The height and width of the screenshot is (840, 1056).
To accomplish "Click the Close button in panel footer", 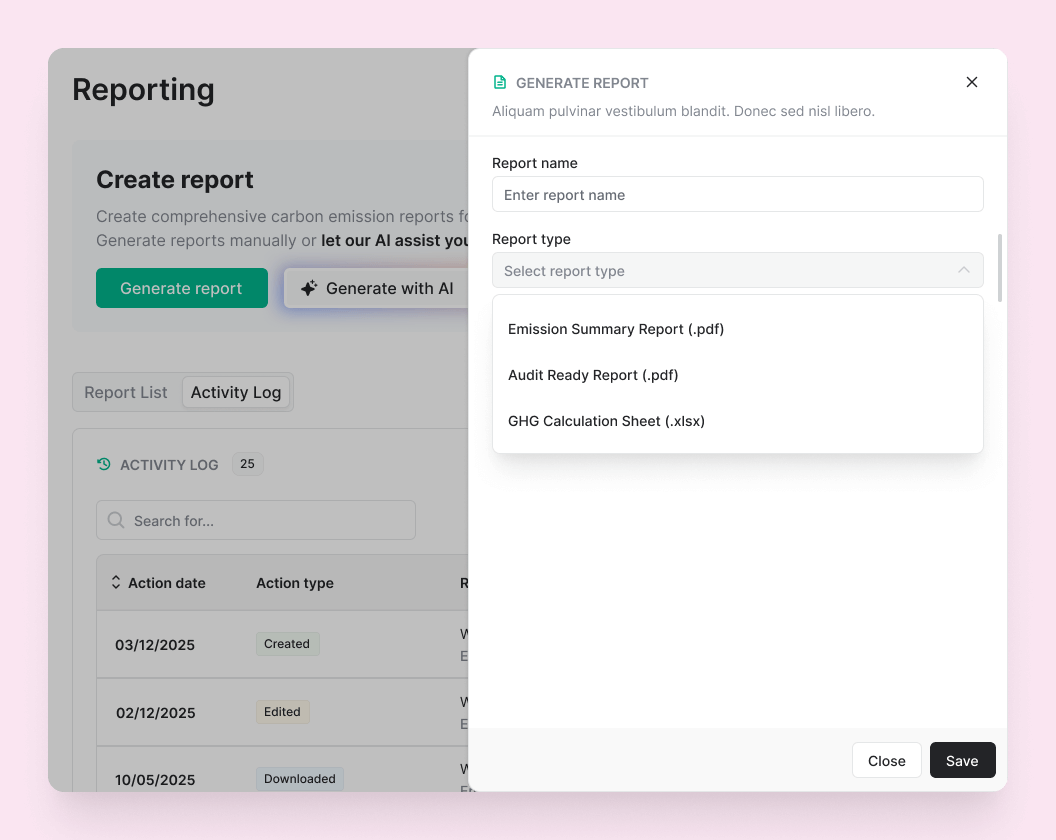I will pyautogui.click(x=886, y=761).
